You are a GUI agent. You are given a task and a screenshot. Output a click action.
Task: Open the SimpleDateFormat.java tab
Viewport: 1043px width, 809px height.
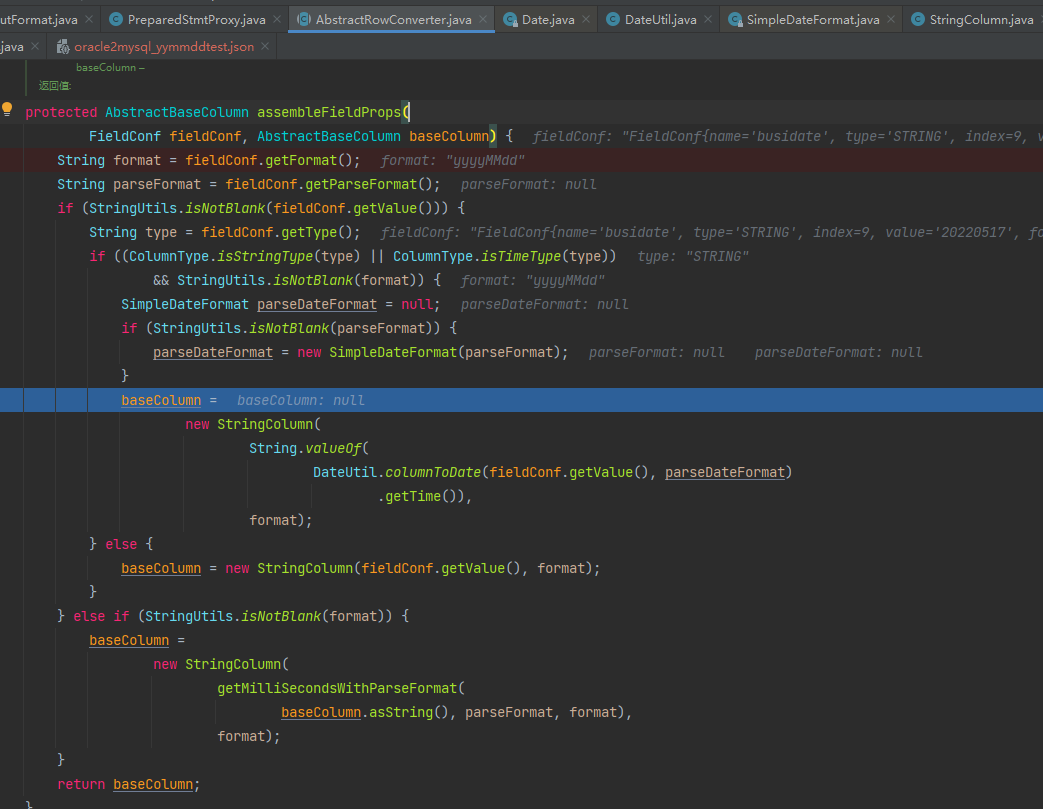[813, 20]
